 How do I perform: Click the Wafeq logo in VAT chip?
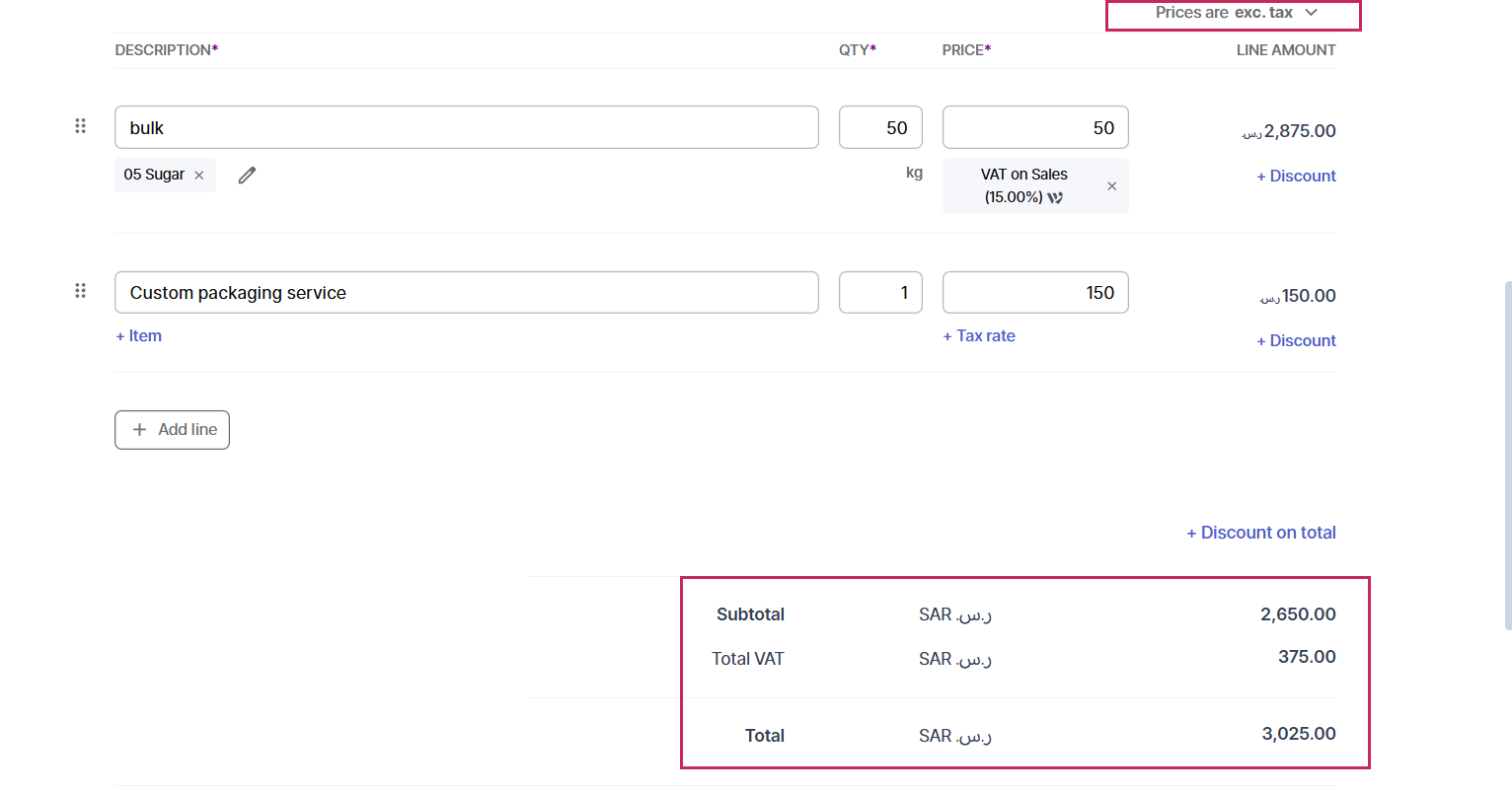pos(1056,197)
